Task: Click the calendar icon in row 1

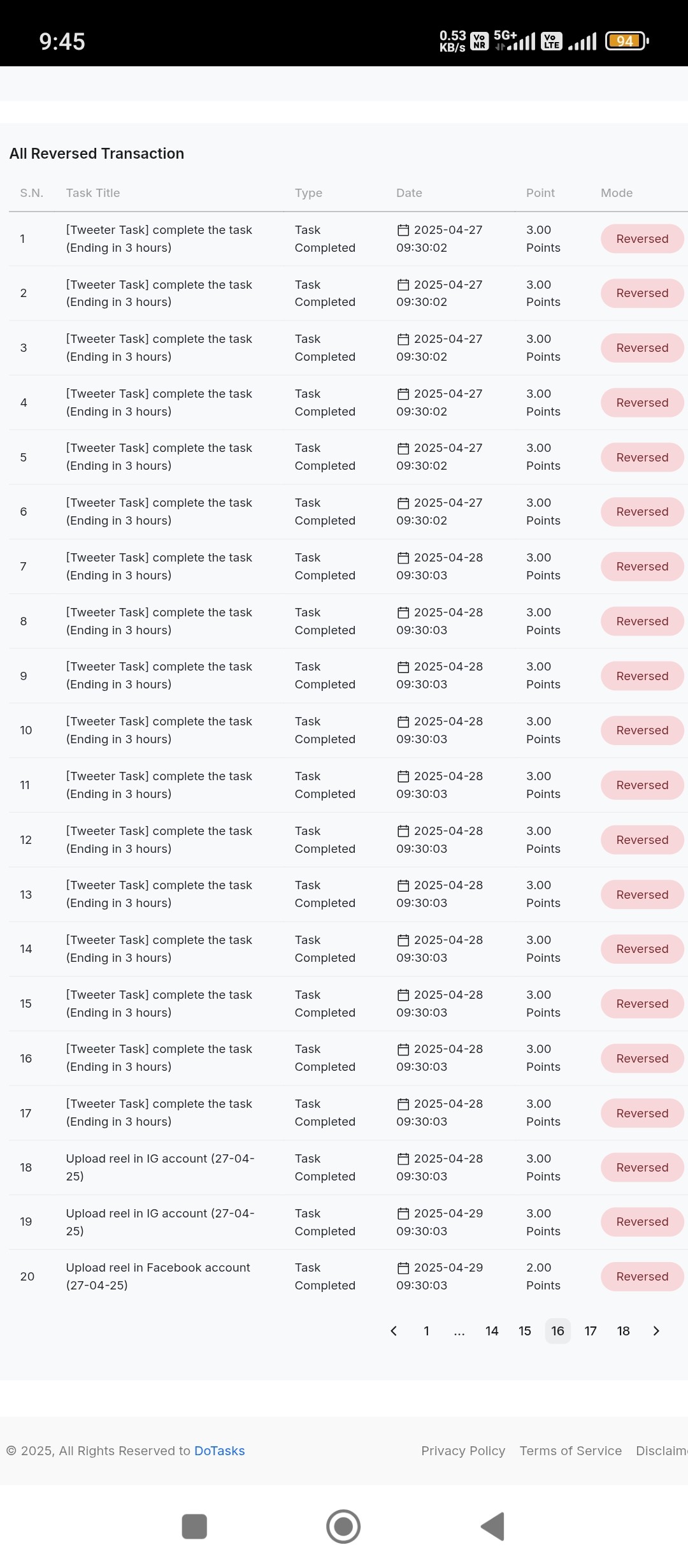Action: pyautogui.click(x=403, y=230)
